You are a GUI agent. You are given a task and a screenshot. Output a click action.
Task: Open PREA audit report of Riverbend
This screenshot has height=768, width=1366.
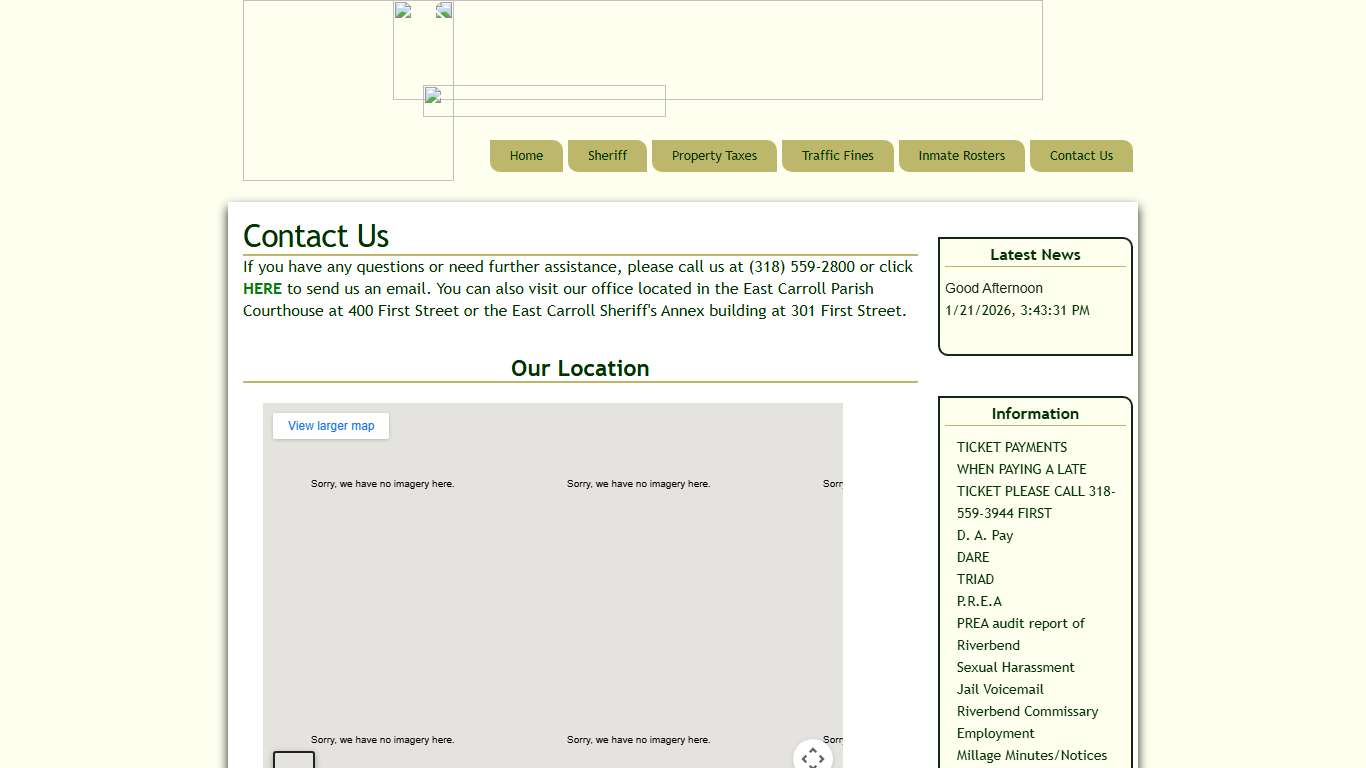coord(1020,624)
